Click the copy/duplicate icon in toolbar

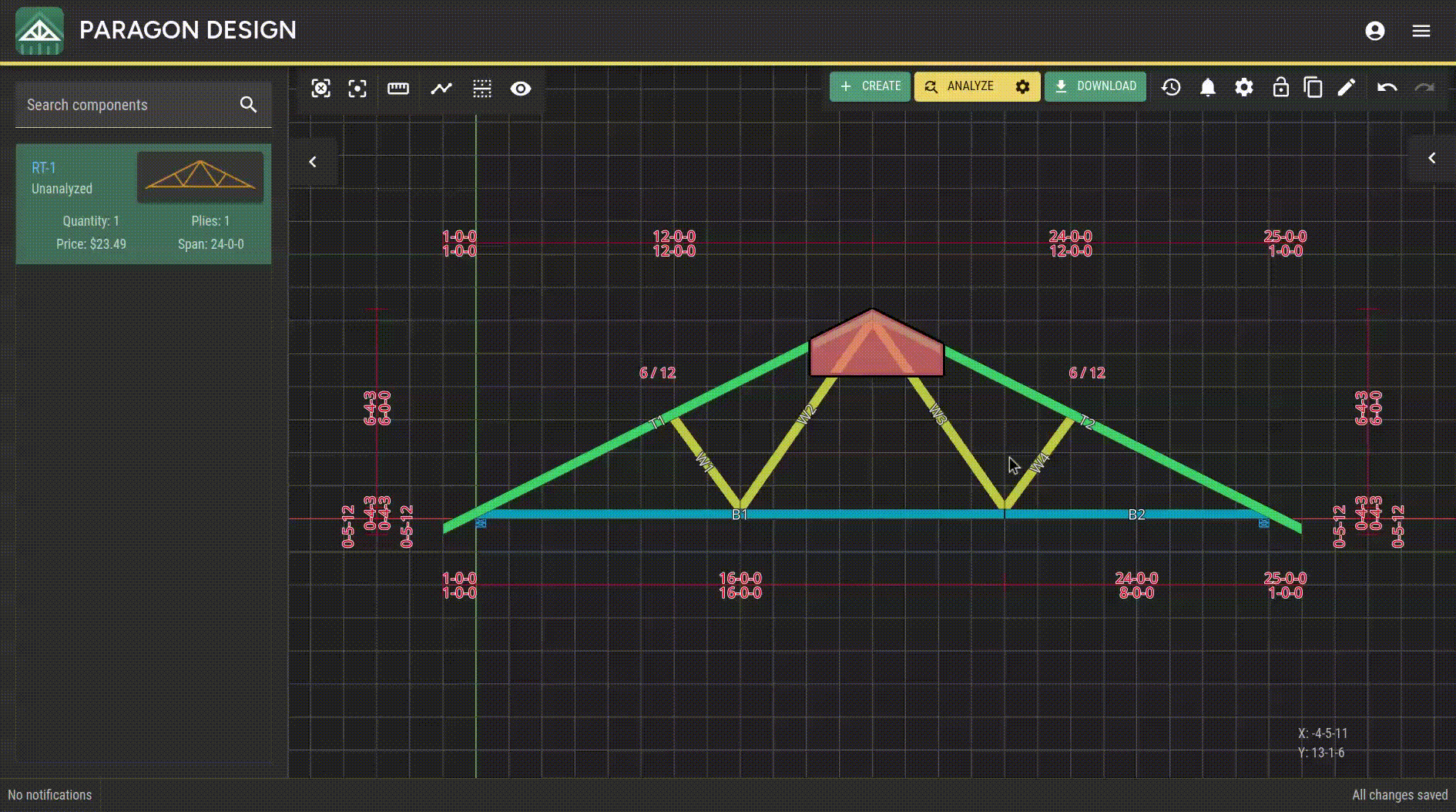pyautogui.click(x=1313, y=87)
